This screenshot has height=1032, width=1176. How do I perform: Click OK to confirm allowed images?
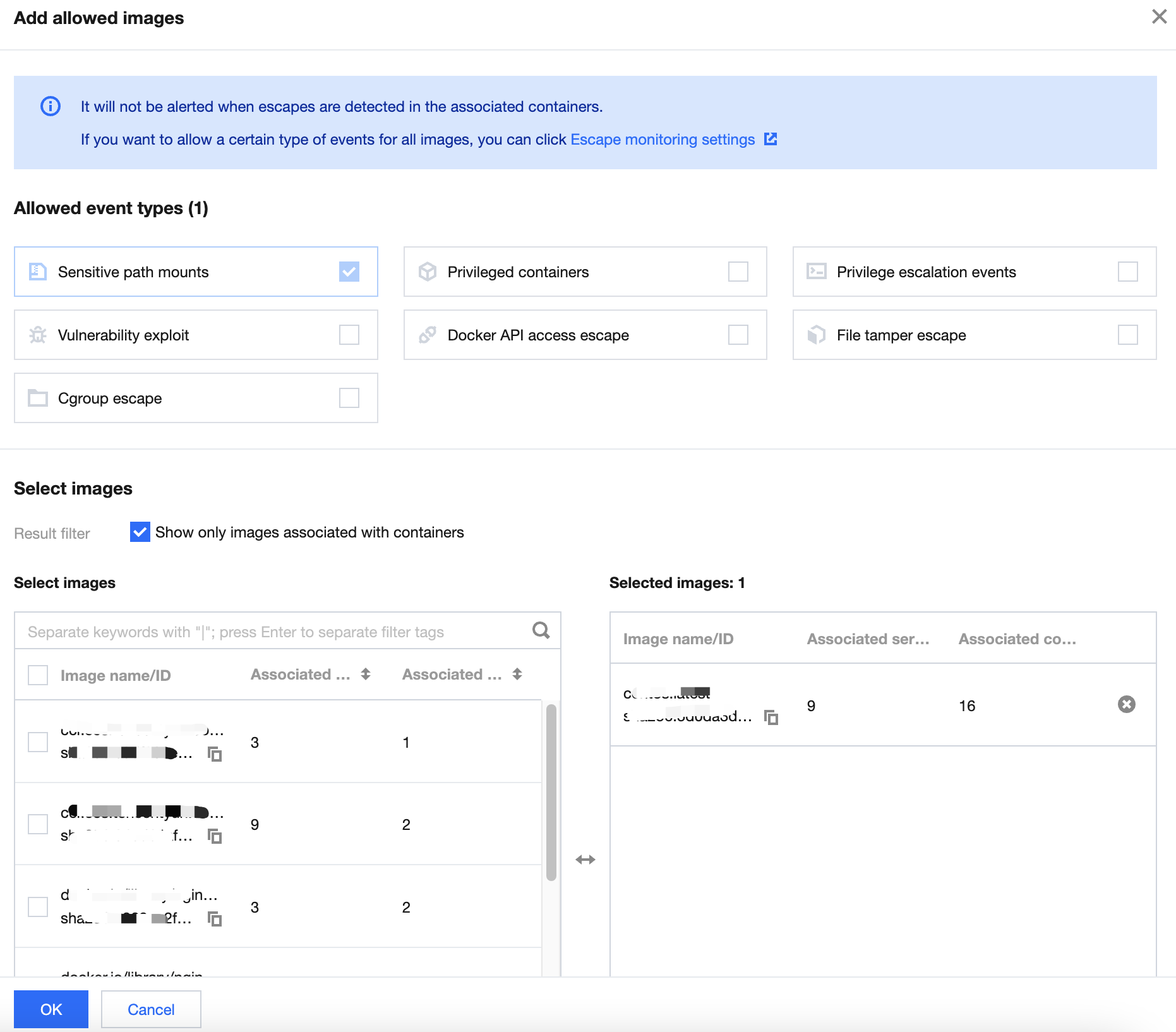51,1009
